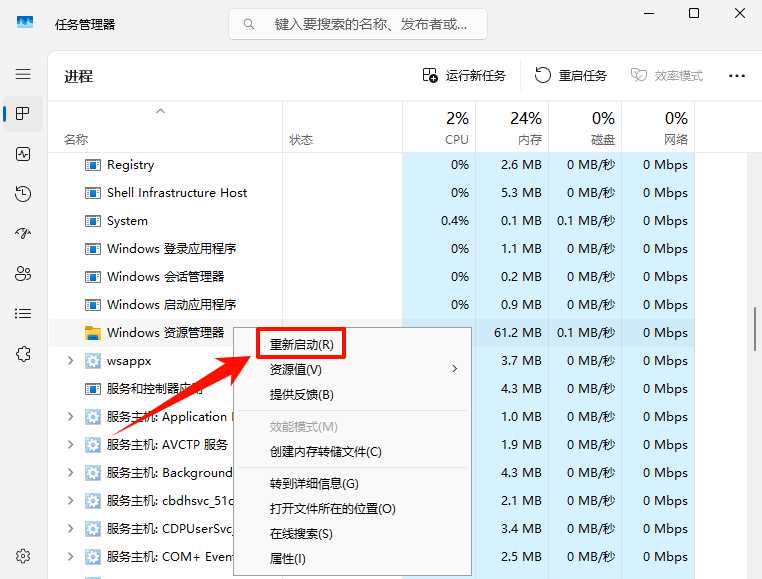This screenshot has height=579, width=762.
Task: Sort by the 网络 network column header
Action: (658, 127)
